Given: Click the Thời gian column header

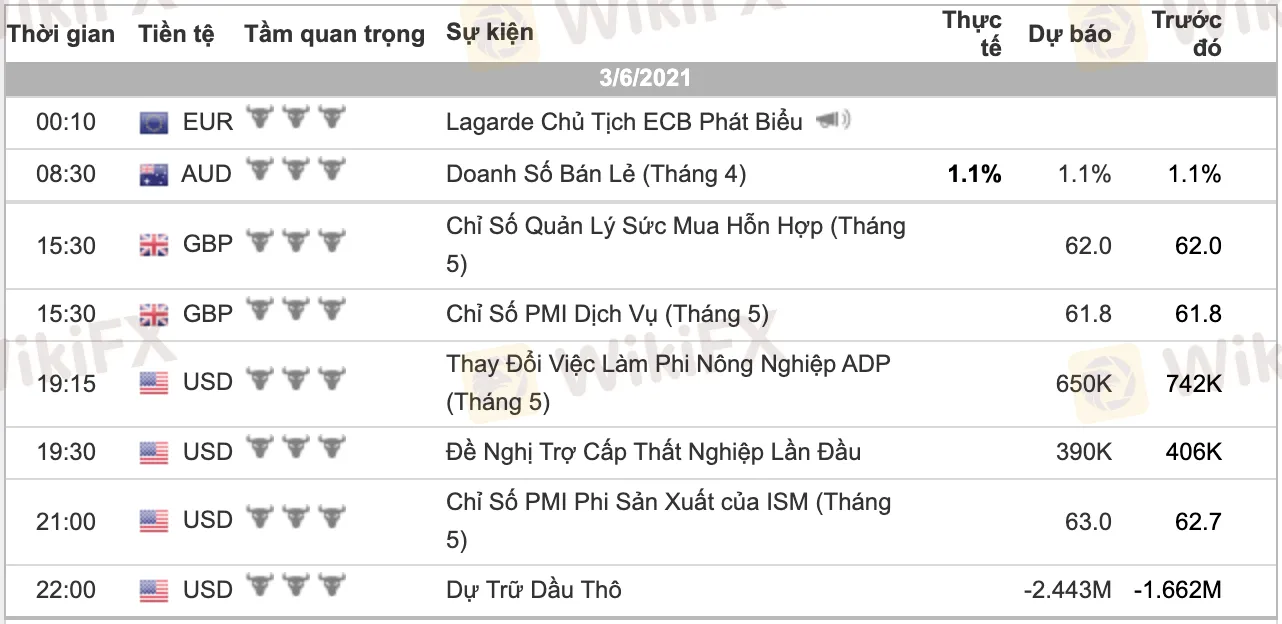Looking at the screenshot, I should click(x=61, y=34).
